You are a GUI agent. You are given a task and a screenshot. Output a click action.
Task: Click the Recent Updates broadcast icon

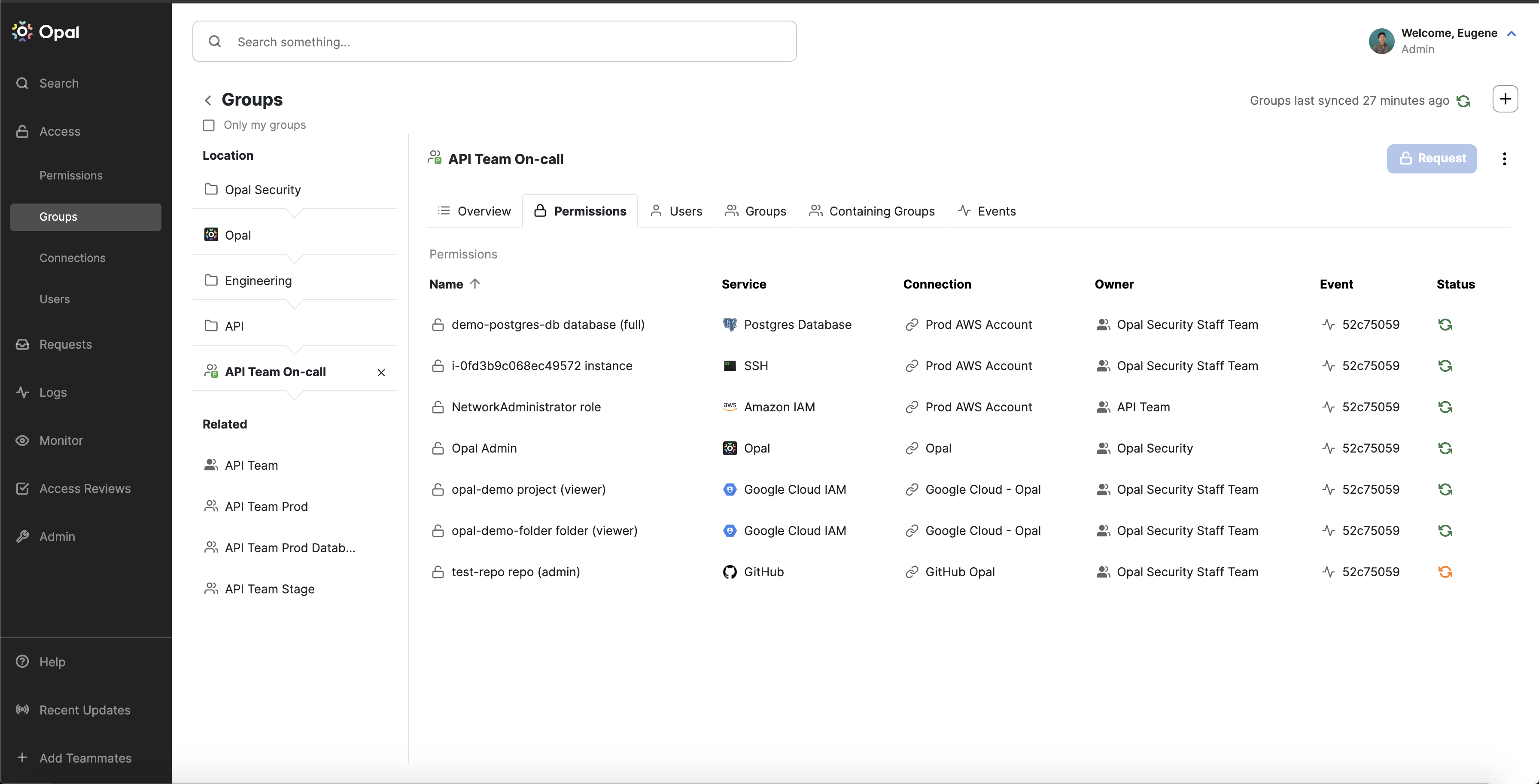[22, 710]
